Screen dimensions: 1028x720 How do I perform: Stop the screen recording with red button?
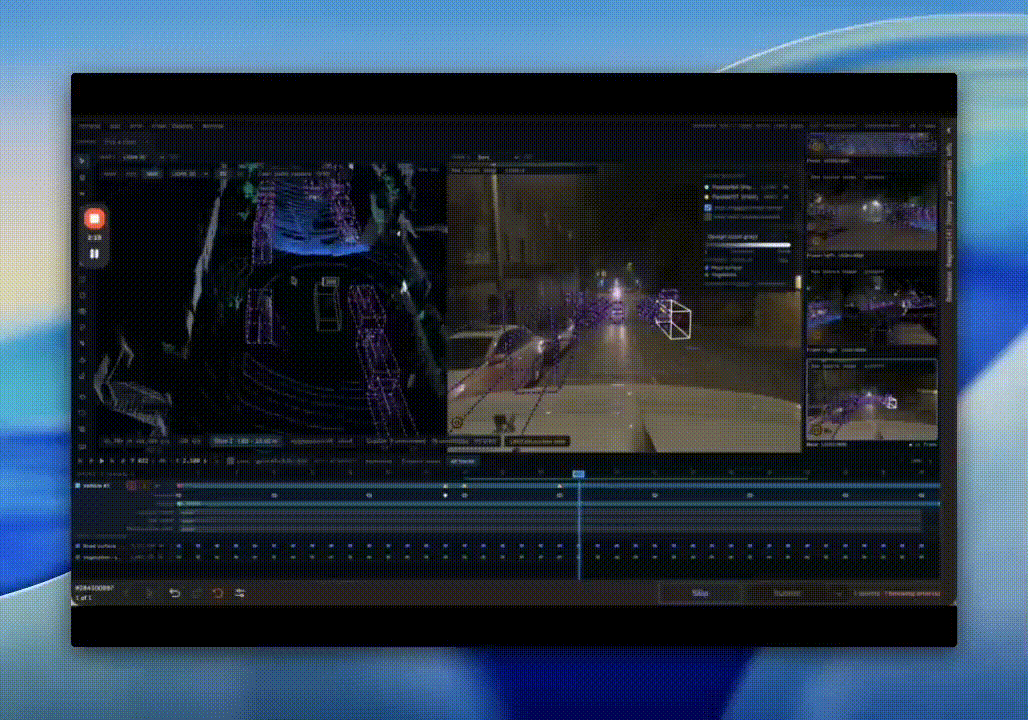pos(94,218)
